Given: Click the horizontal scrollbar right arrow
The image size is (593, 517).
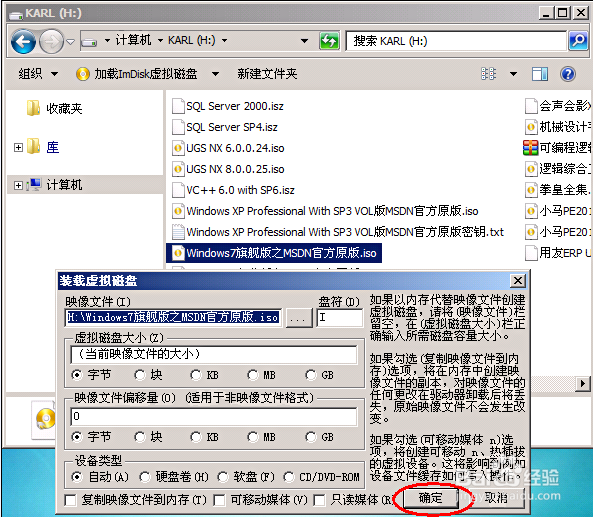Looking at the screenshot, I should pos(582,384).
